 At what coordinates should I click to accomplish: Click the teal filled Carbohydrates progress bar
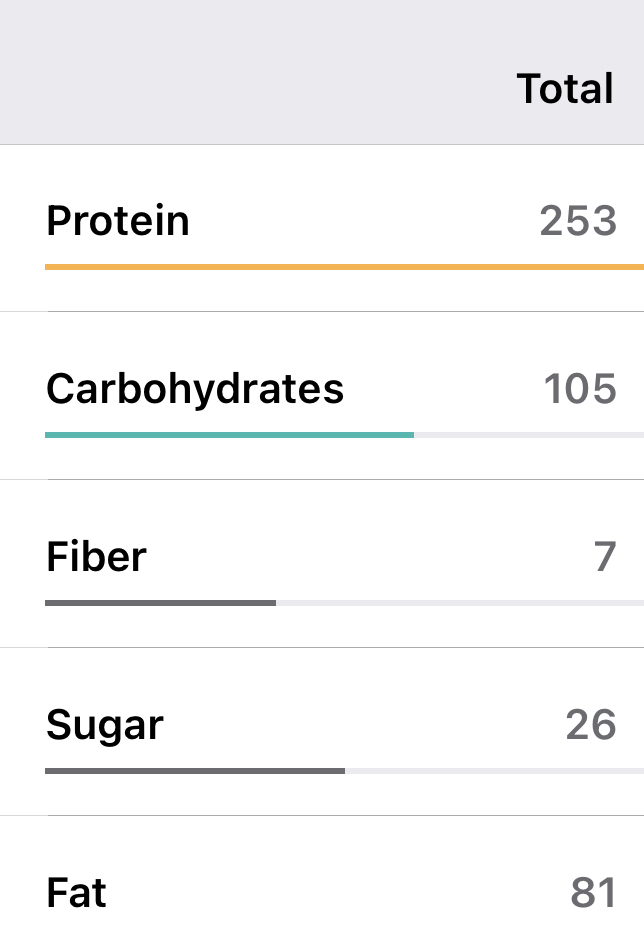229,435
